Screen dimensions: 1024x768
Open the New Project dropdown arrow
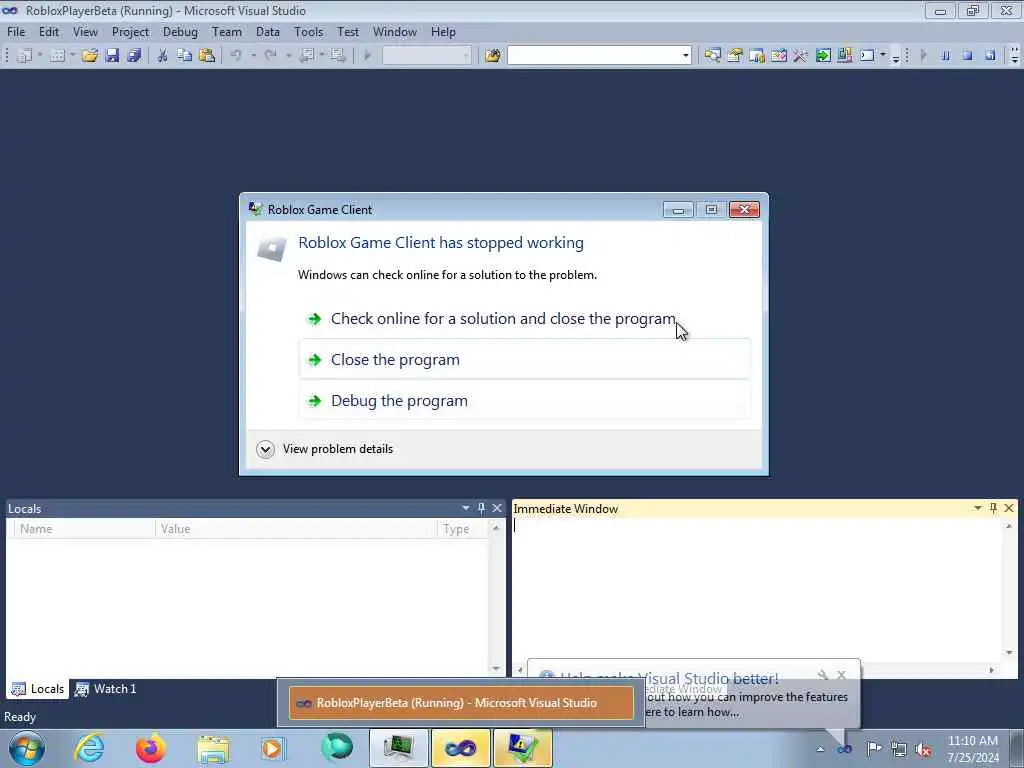(40, 56)
